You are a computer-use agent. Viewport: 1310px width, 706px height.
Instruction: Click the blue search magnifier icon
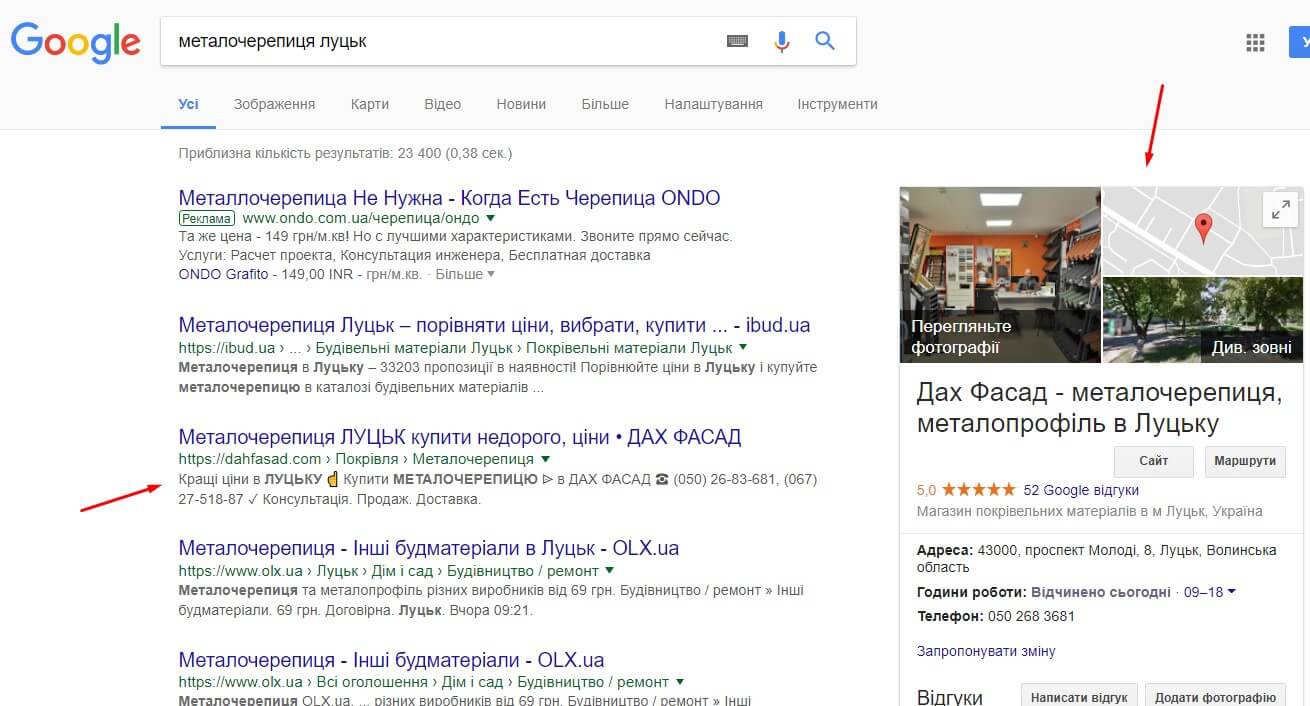[x=825, y=41]
